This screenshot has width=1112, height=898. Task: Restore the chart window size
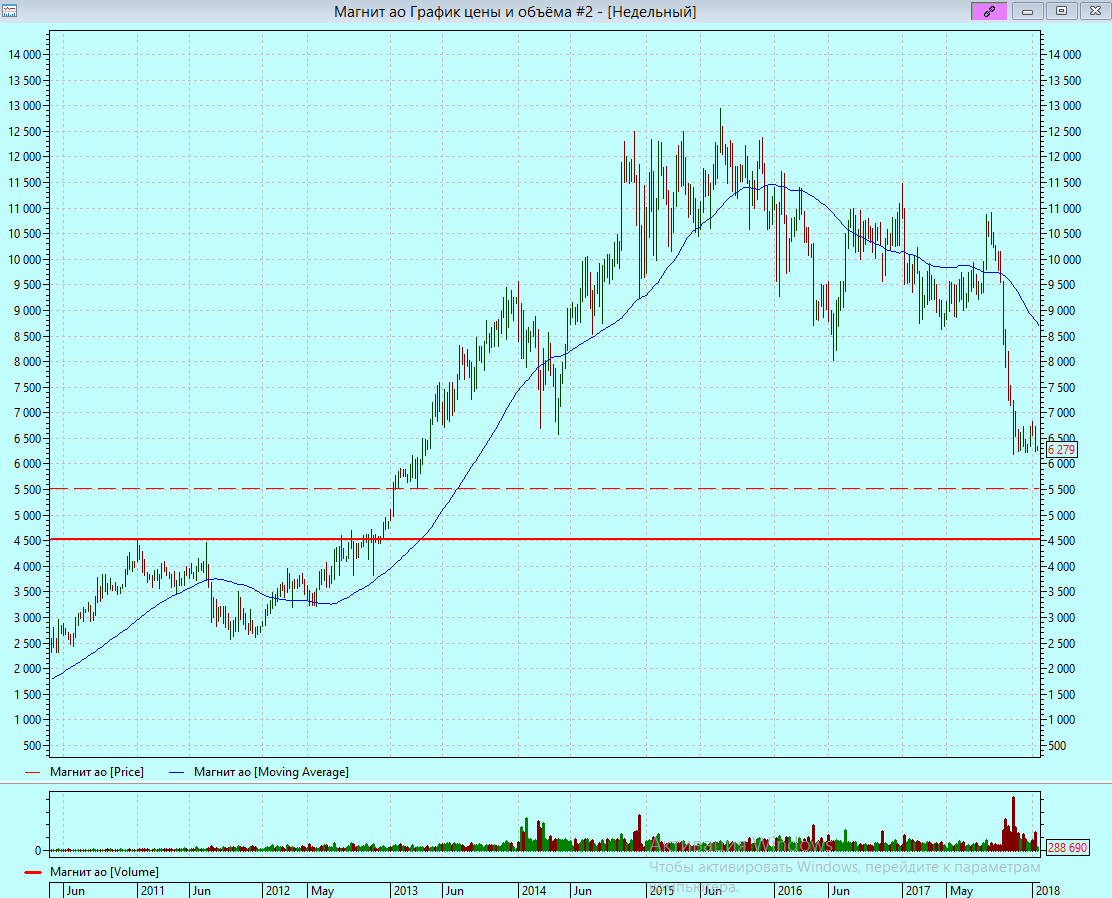tap(1061, 11)
